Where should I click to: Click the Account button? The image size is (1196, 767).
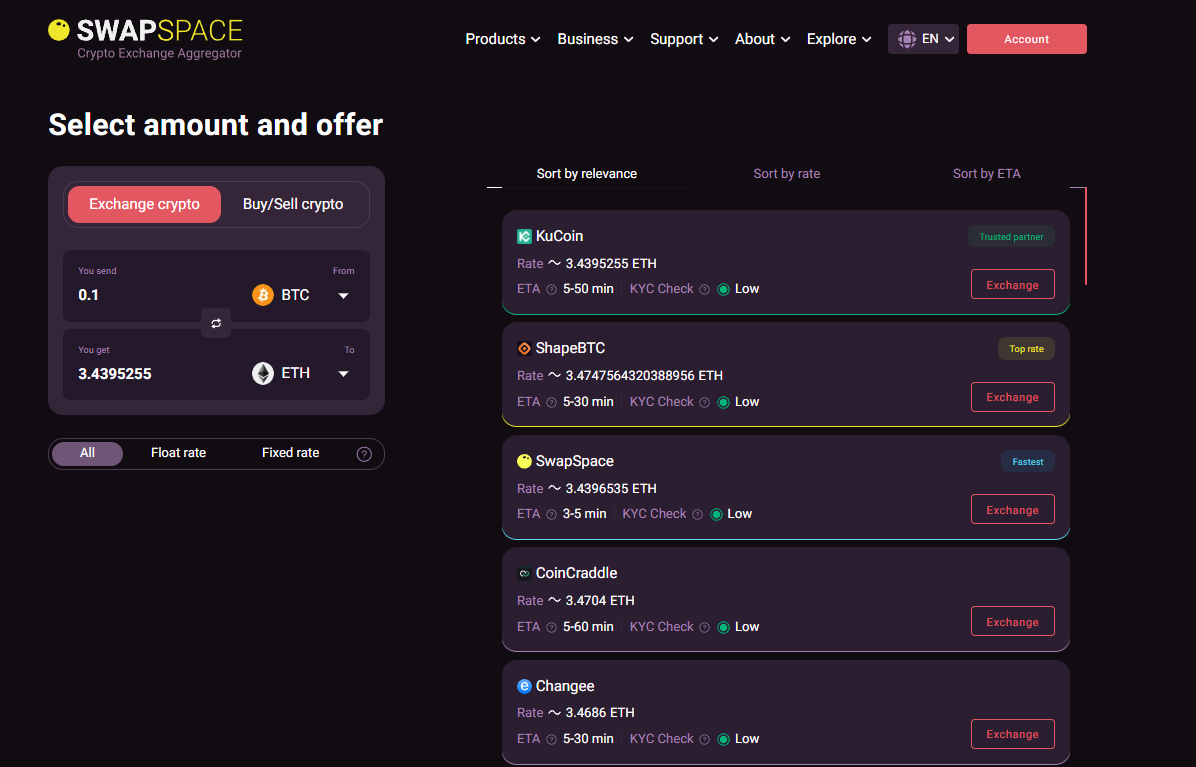tap(1026, 39)
